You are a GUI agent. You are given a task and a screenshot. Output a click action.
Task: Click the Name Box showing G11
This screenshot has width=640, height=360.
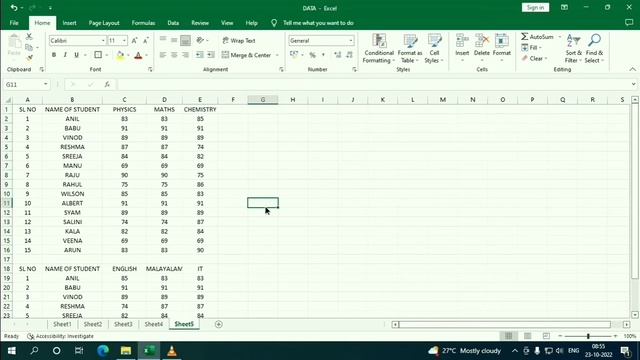pos(22,84)
